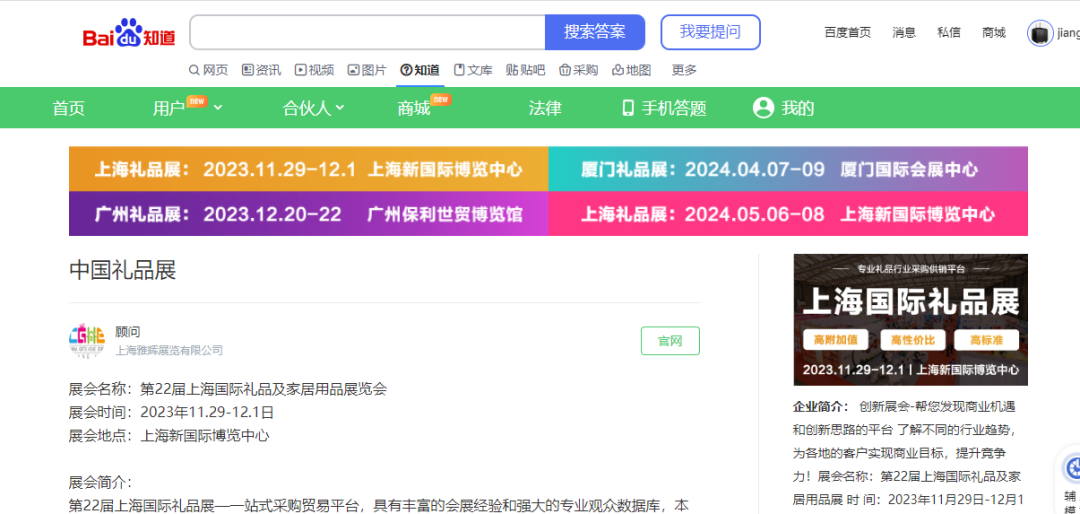Open 广州礼品展 2023.12.20-22 purple banner

pyautogui.click(x=309, y=214)
